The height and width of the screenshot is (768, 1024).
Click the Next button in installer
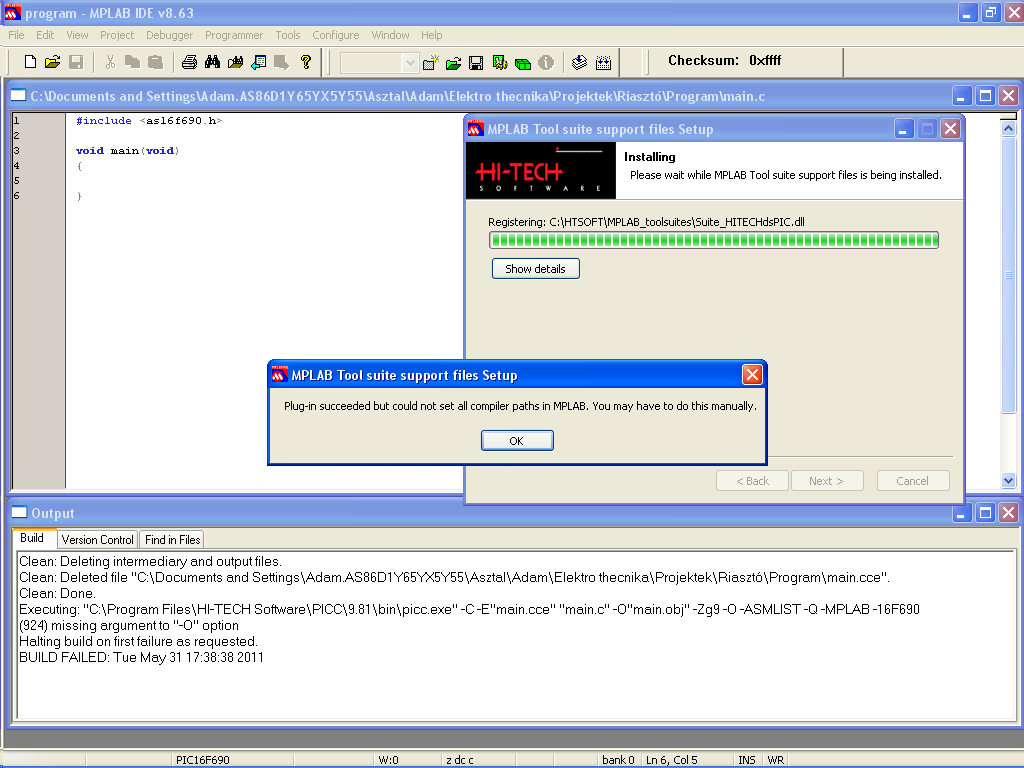click(x=827, y=481)
